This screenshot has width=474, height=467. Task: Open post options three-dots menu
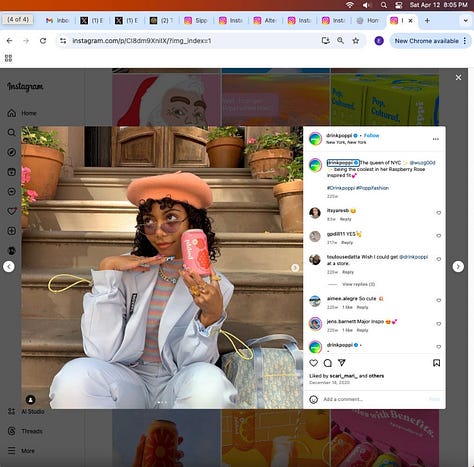(x=436, y=139)
